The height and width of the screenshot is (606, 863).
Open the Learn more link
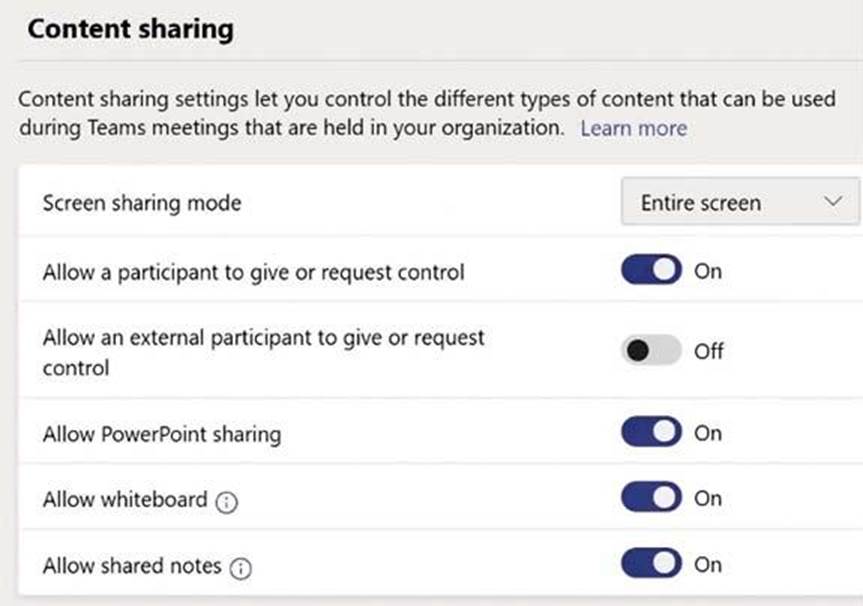click(x=633, y=128)
